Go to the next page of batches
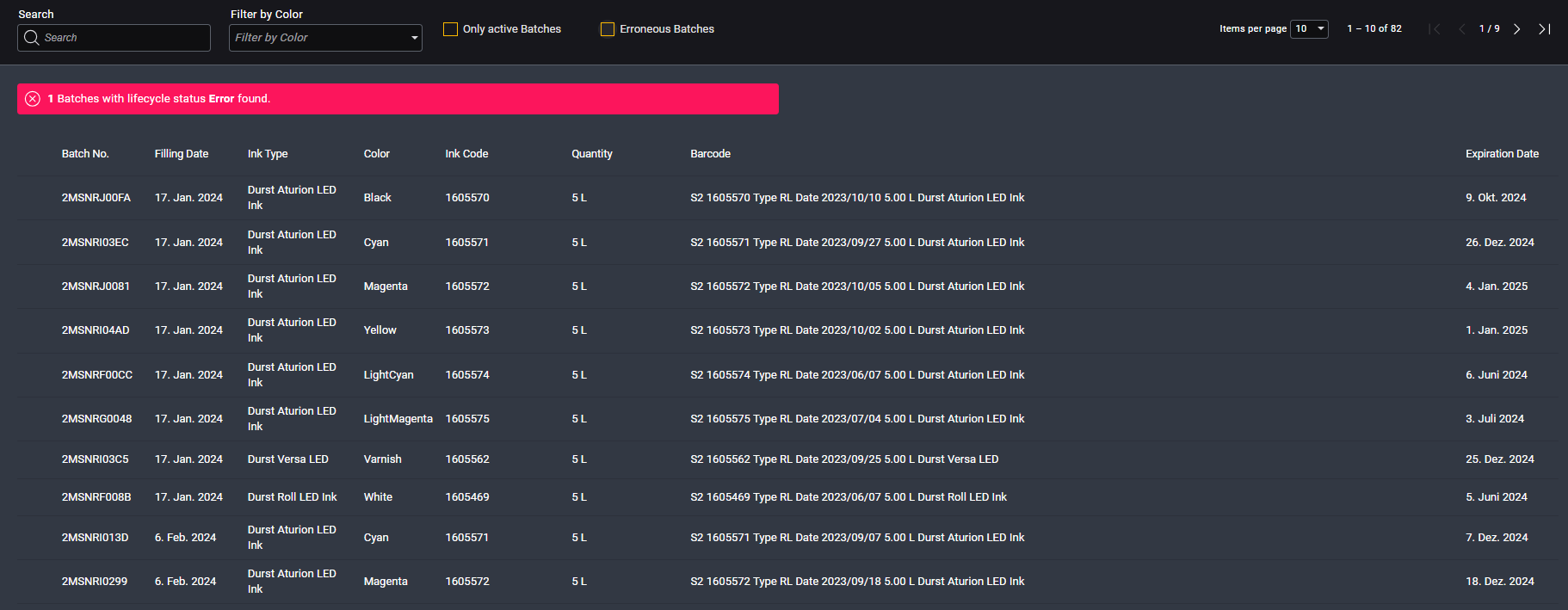The width and height of the screenshot is (1568, 610). tap(1517, 29)
